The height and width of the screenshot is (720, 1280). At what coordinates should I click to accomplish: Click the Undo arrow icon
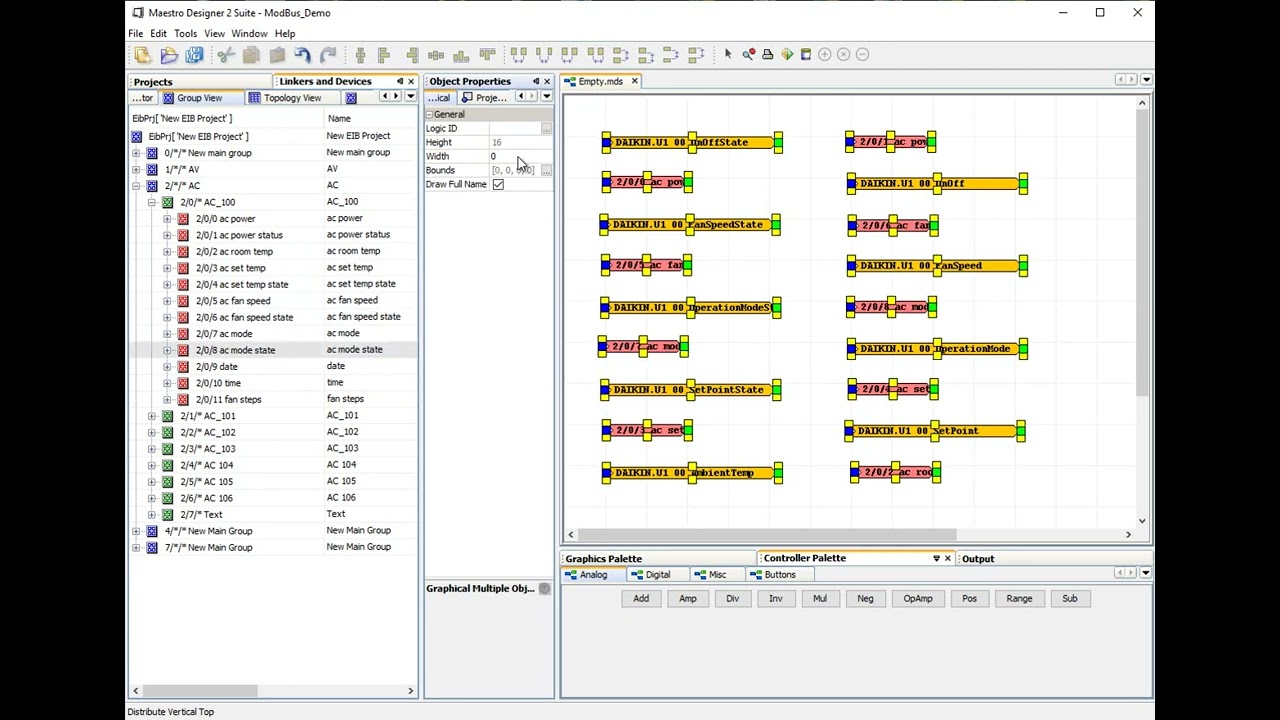pos(302,55)
